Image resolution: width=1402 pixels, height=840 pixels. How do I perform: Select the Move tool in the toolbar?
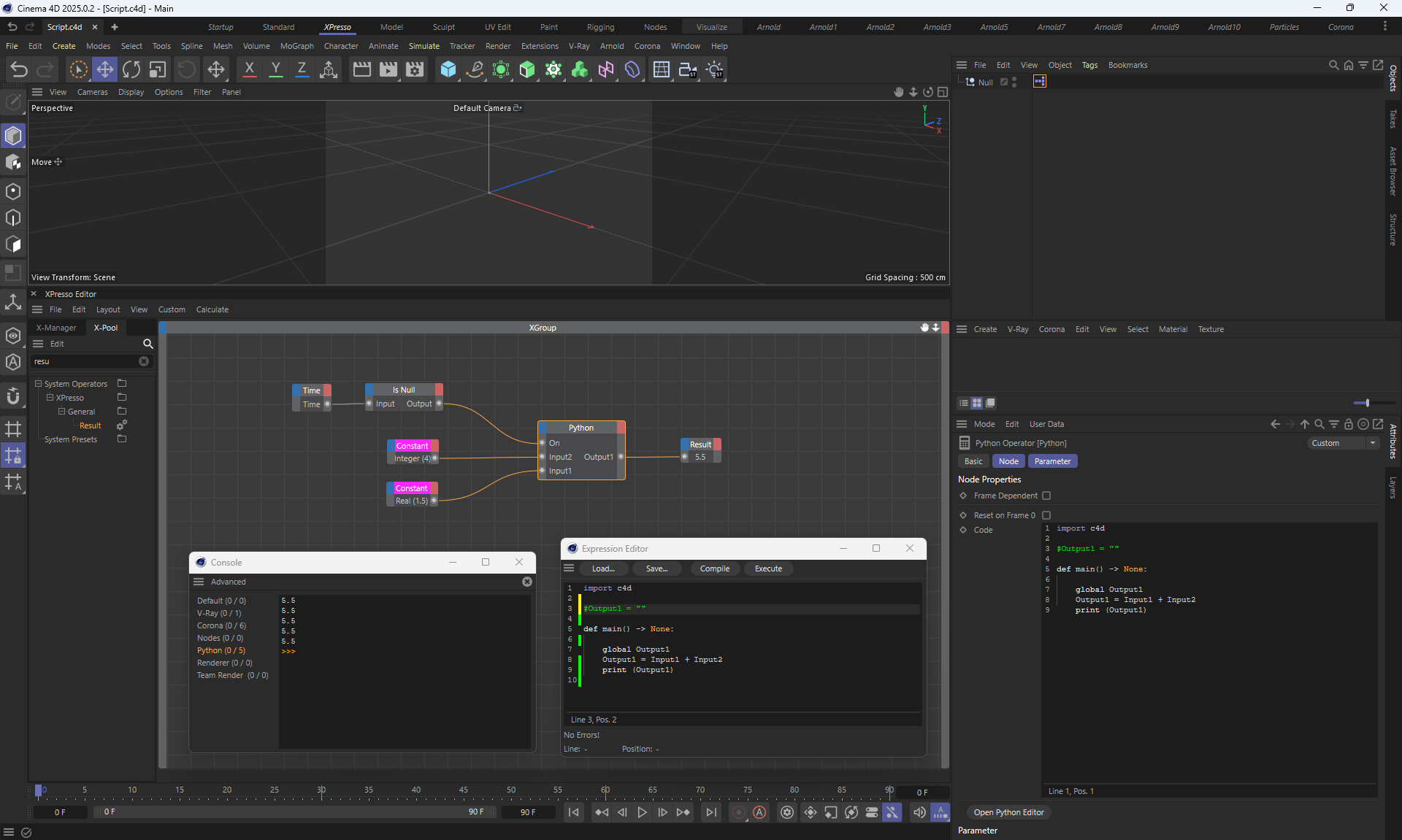pyautogui.click(x=105, y=69)
